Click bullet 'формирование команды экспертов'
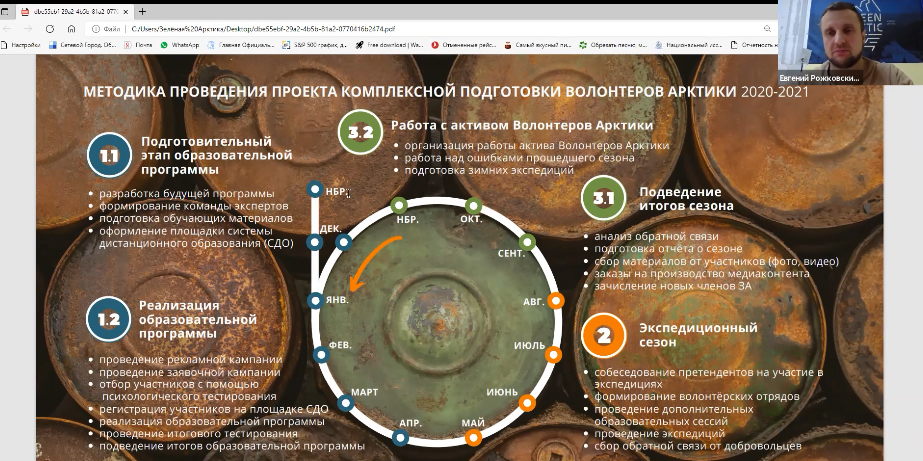 [194, 206]
